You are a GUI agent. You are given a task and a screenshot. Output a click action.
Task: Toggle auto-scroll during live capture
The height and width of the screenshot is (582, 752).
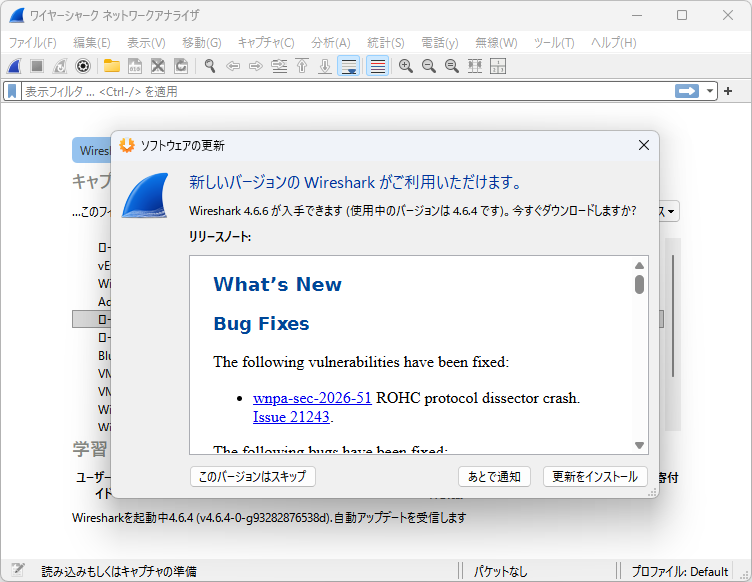click(349, 66)
